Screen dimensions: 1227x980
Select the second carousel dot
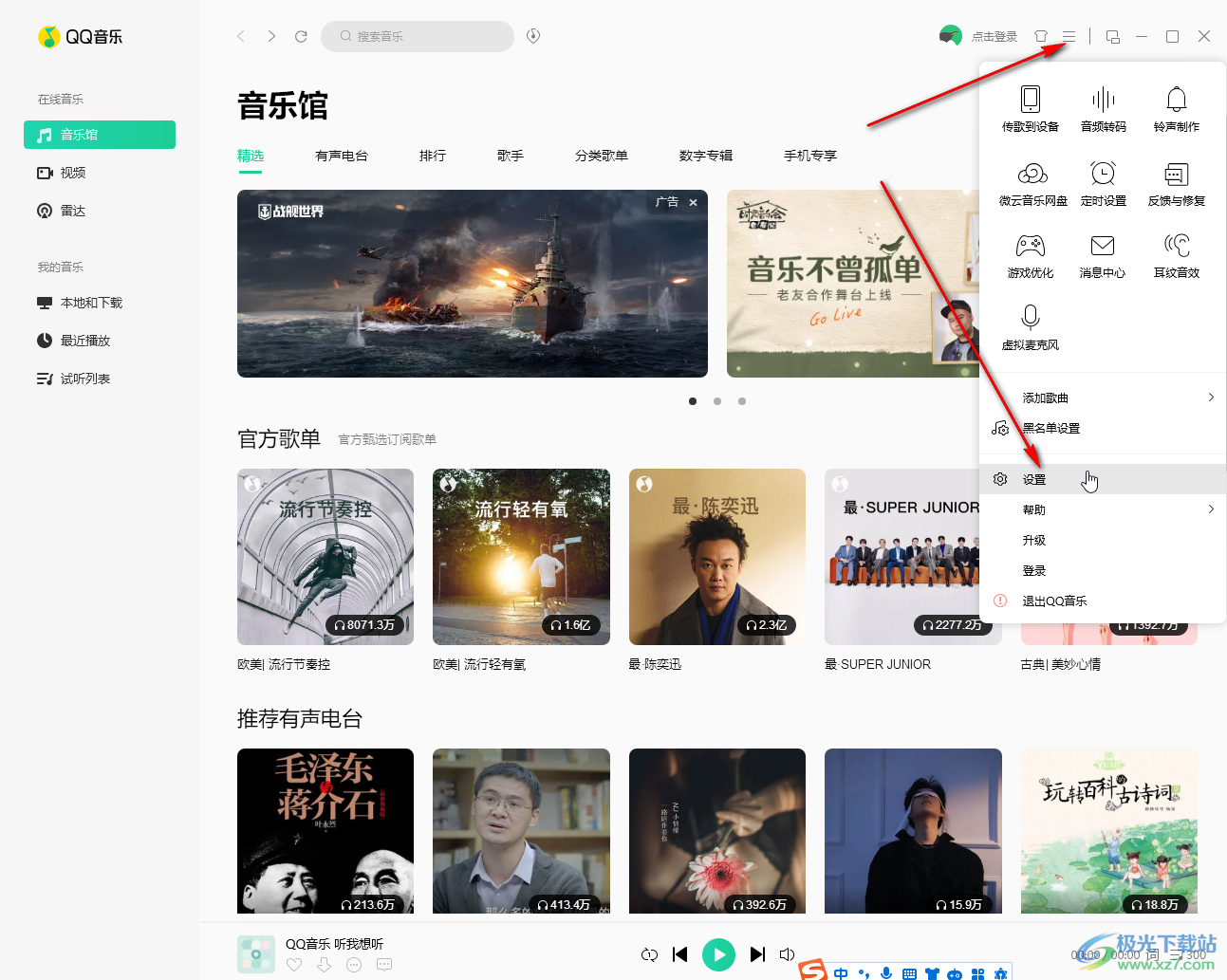(x=717, y=401)
